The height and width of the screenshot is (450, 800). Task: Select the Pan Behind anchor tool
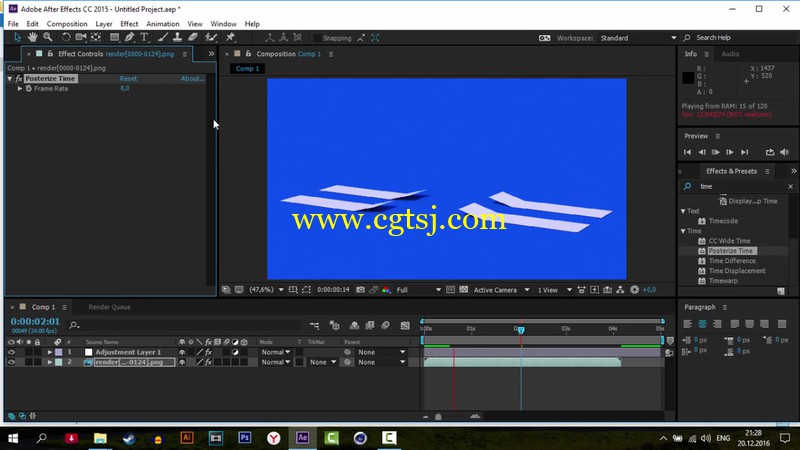[x=95, y=37]
